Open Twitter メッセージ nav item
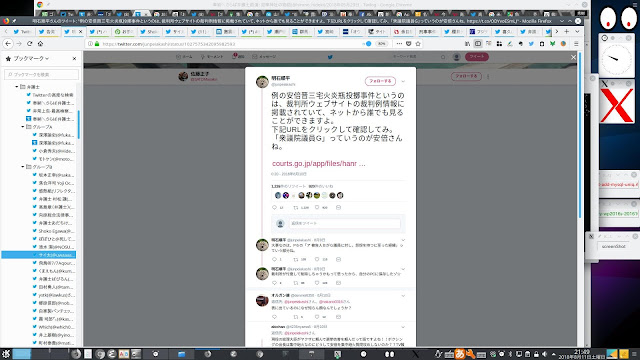This screenshot has height=360, width=640. [x=264, y=57]
